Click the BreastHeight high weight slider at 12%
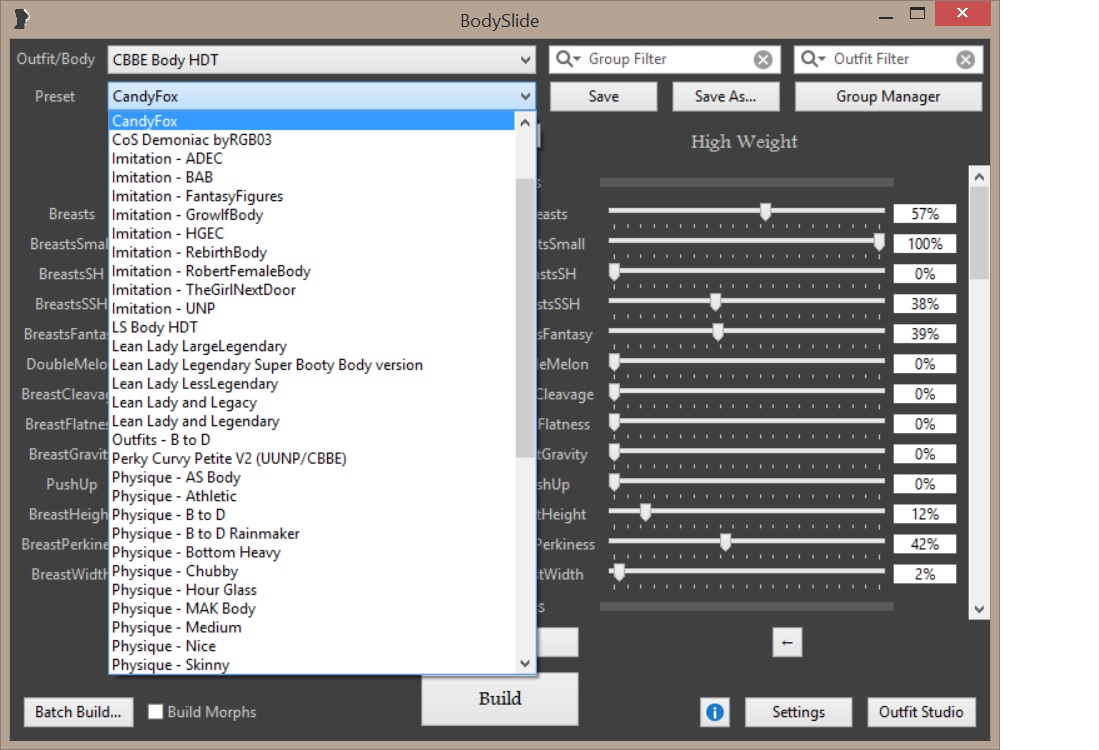 646,512
